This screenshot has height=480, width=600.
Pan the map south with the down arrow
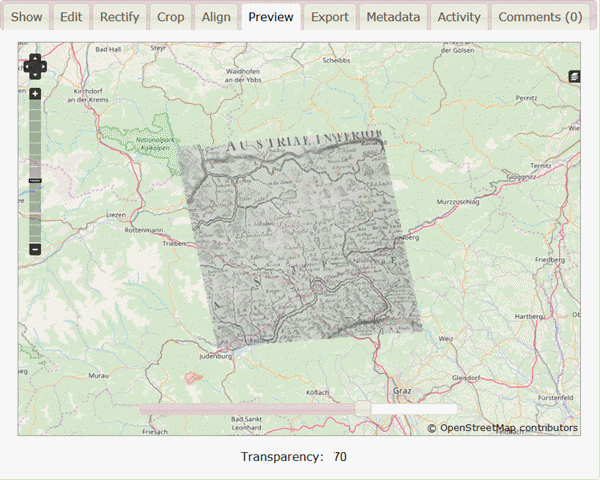(x=35, y=75)
